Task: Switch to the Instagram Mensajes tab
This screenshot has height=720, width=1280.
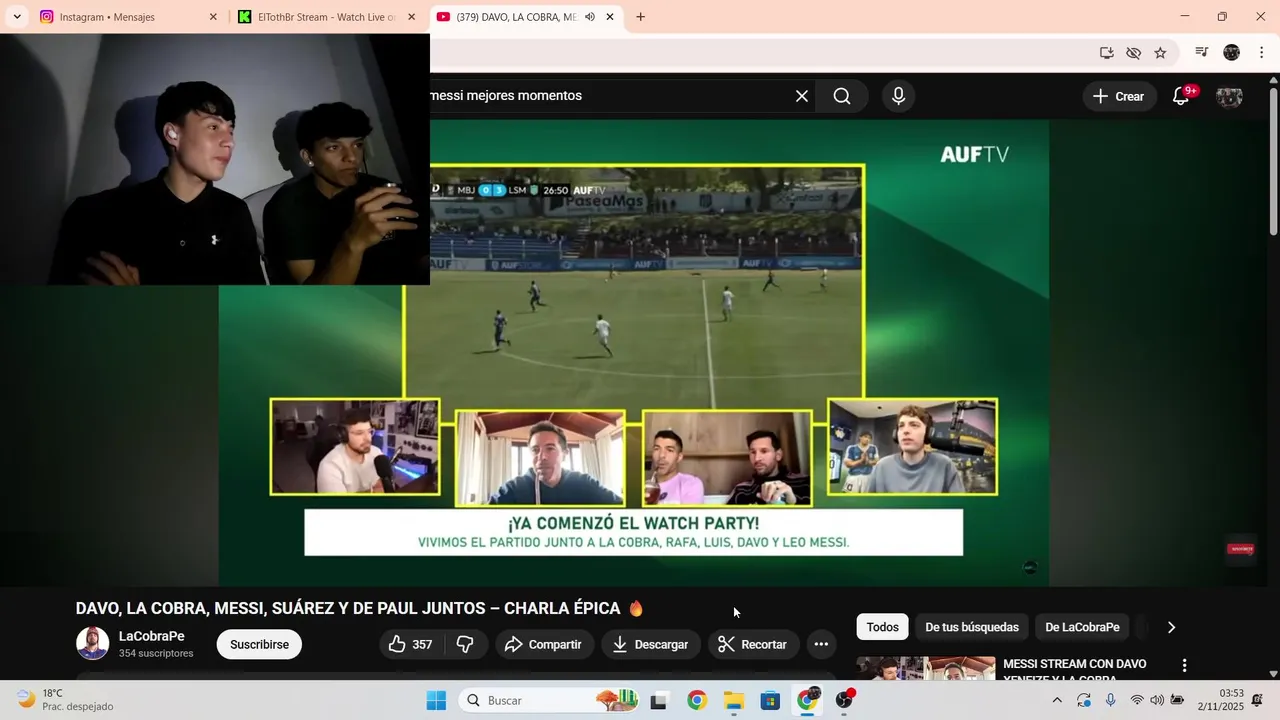Action: point(129,17)
